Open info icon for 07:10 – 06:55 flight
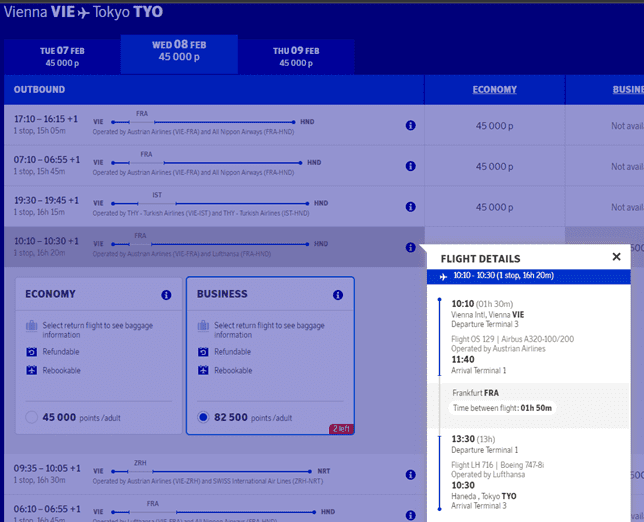 click(410, 166)
